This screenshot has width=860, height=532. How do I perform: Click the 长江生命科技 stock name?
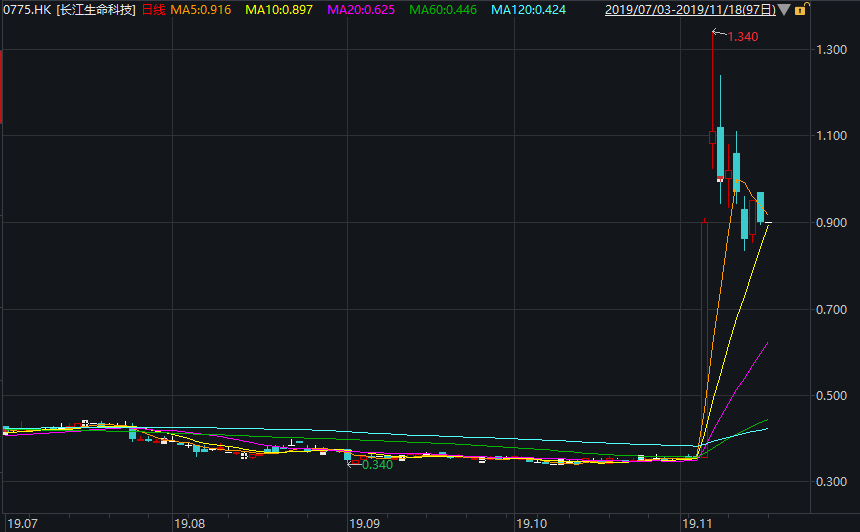click(x=96, y=10)
